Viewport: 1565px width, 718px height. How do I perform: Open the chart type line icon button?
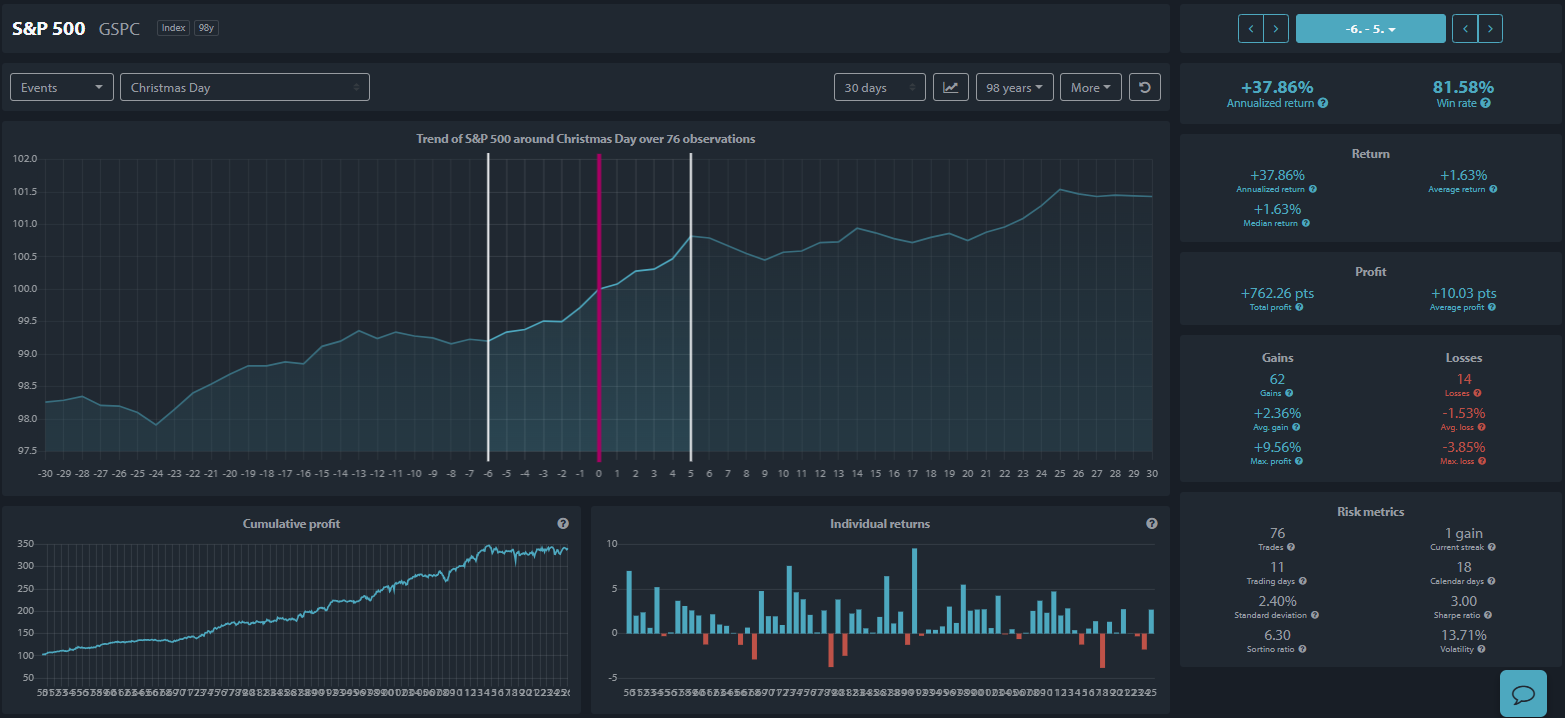[950, 87]
